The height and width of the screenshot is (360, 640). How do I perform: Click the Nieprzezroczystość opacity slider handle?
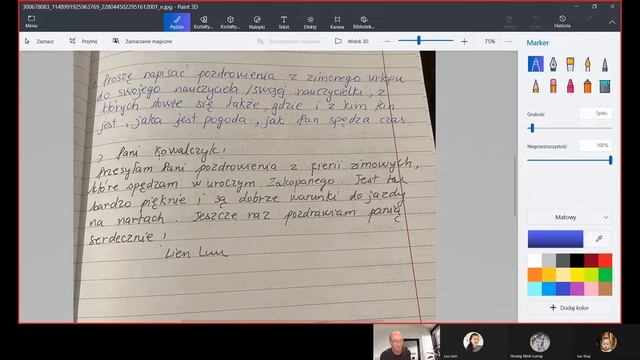pos(610,160)
